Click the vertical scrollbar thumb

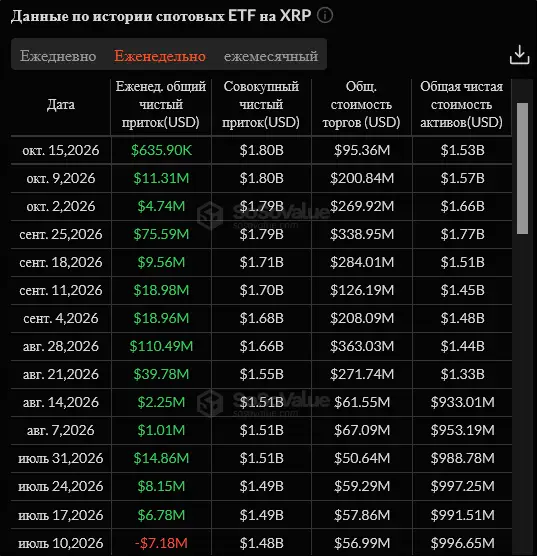pos(522,168)
